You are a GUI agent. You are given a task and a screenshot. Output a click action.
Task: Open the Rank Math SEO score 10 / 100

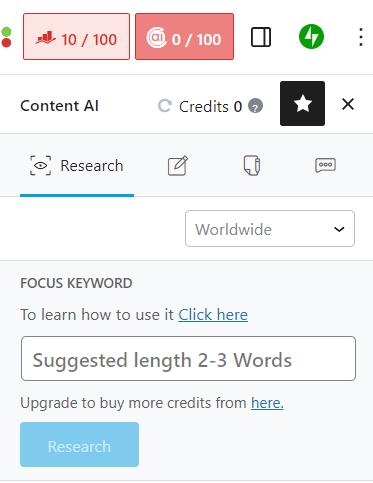(x=76, y=37)
